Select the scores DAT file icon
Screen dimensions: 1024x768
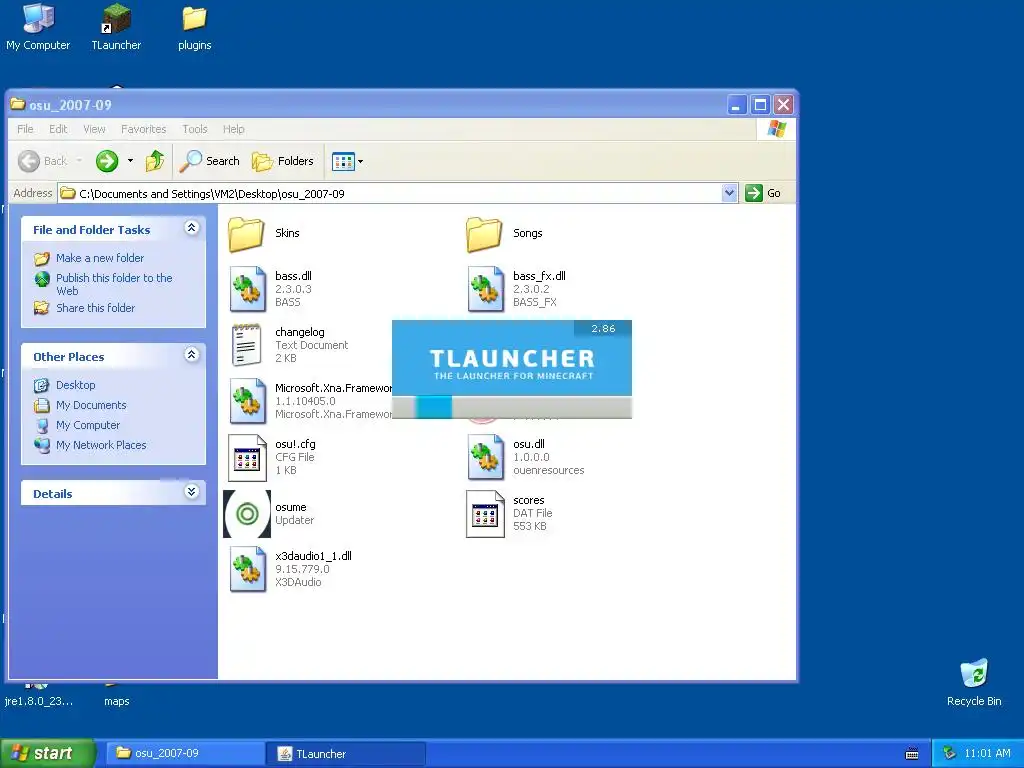pyautogui.click(x=485, y=514)
